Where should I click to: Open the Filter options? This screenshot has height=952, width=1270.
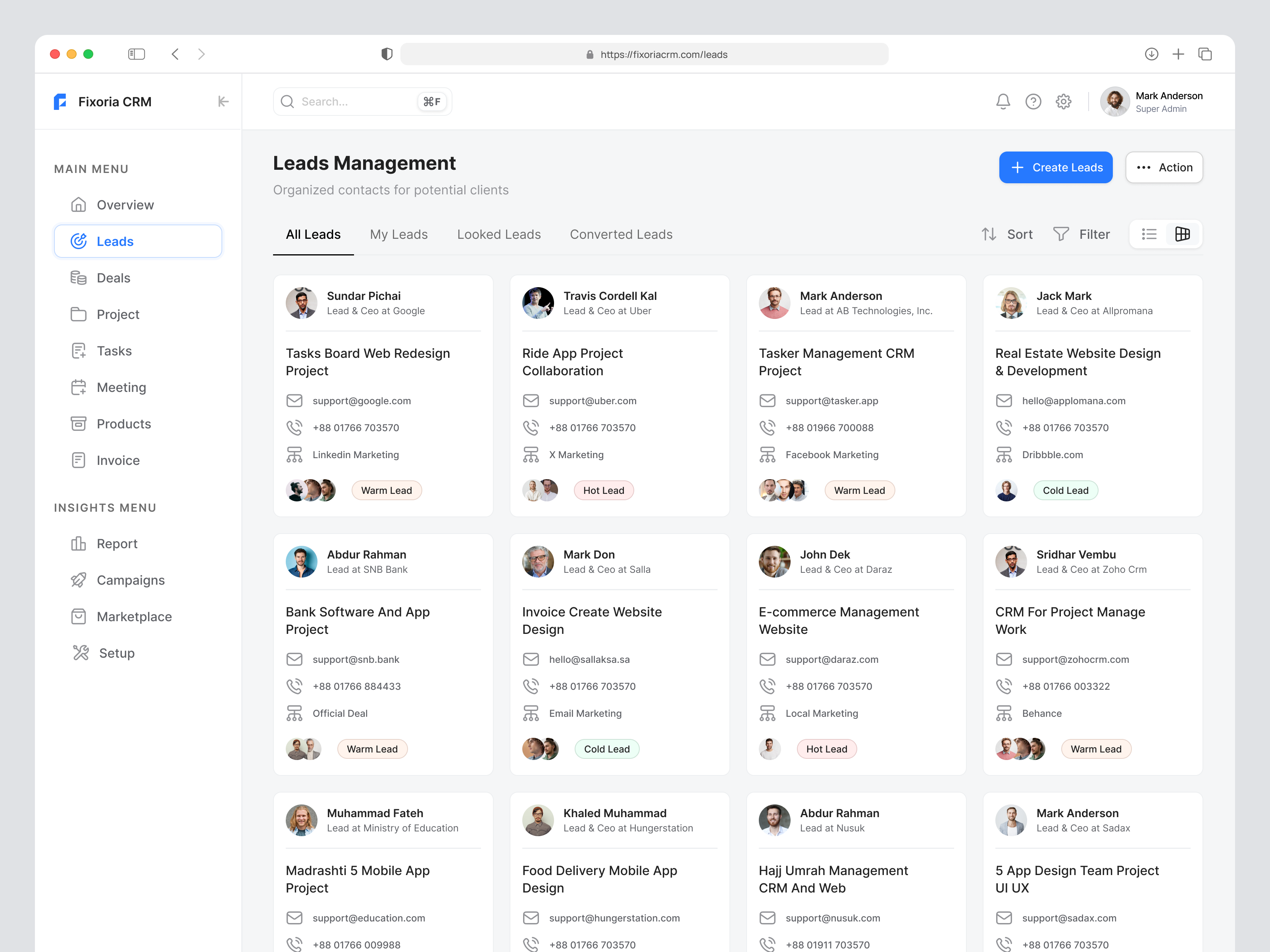coord(1081,234)
